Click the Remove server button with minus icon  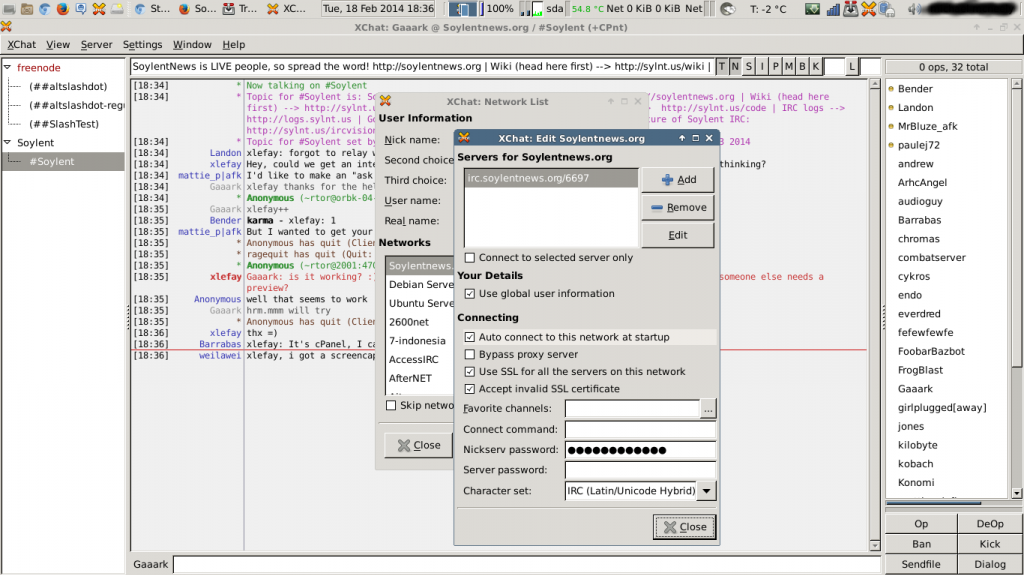677,208
